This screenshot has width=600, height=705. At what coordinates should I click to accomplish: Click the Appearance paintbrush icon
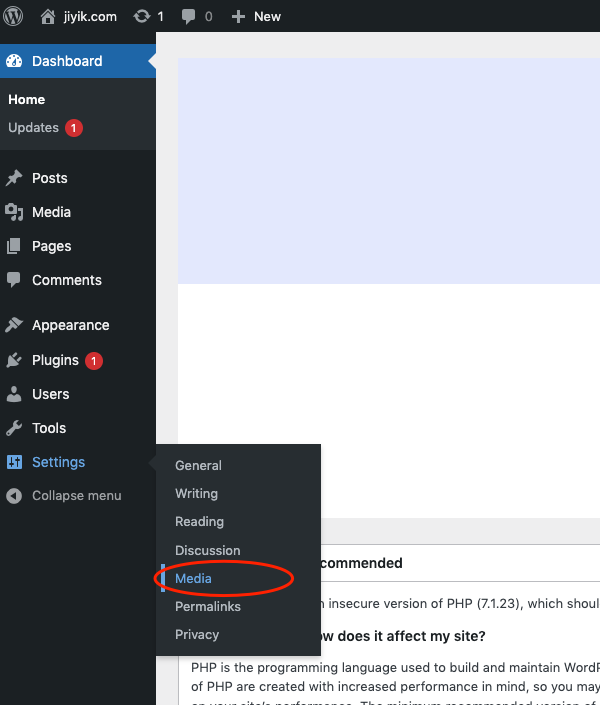14,325
